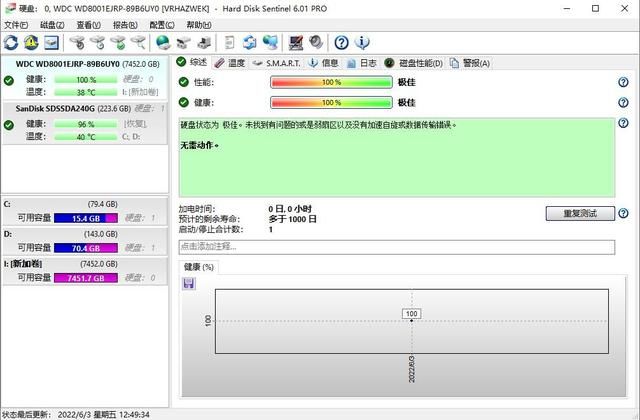Select SanDisk SDSSDA240G disk entry

(x=84, y=123)
